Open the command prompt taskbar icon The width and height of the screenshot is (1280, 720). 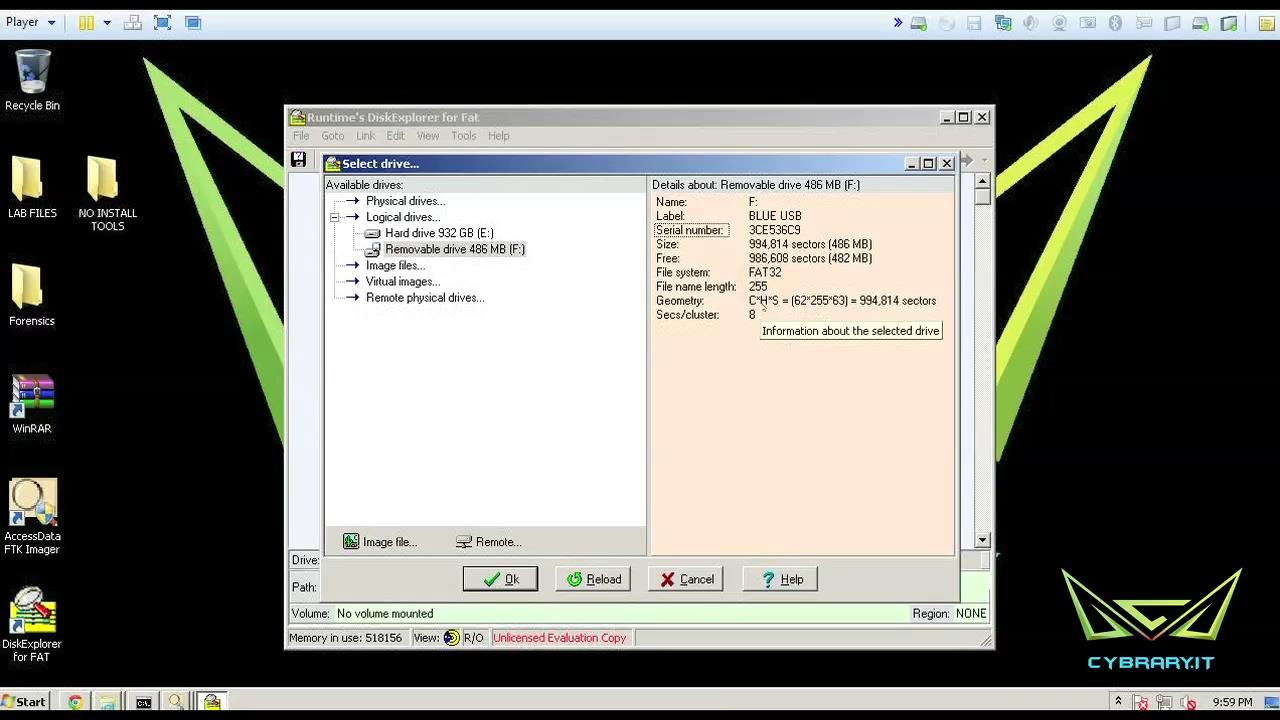(143, 702)
